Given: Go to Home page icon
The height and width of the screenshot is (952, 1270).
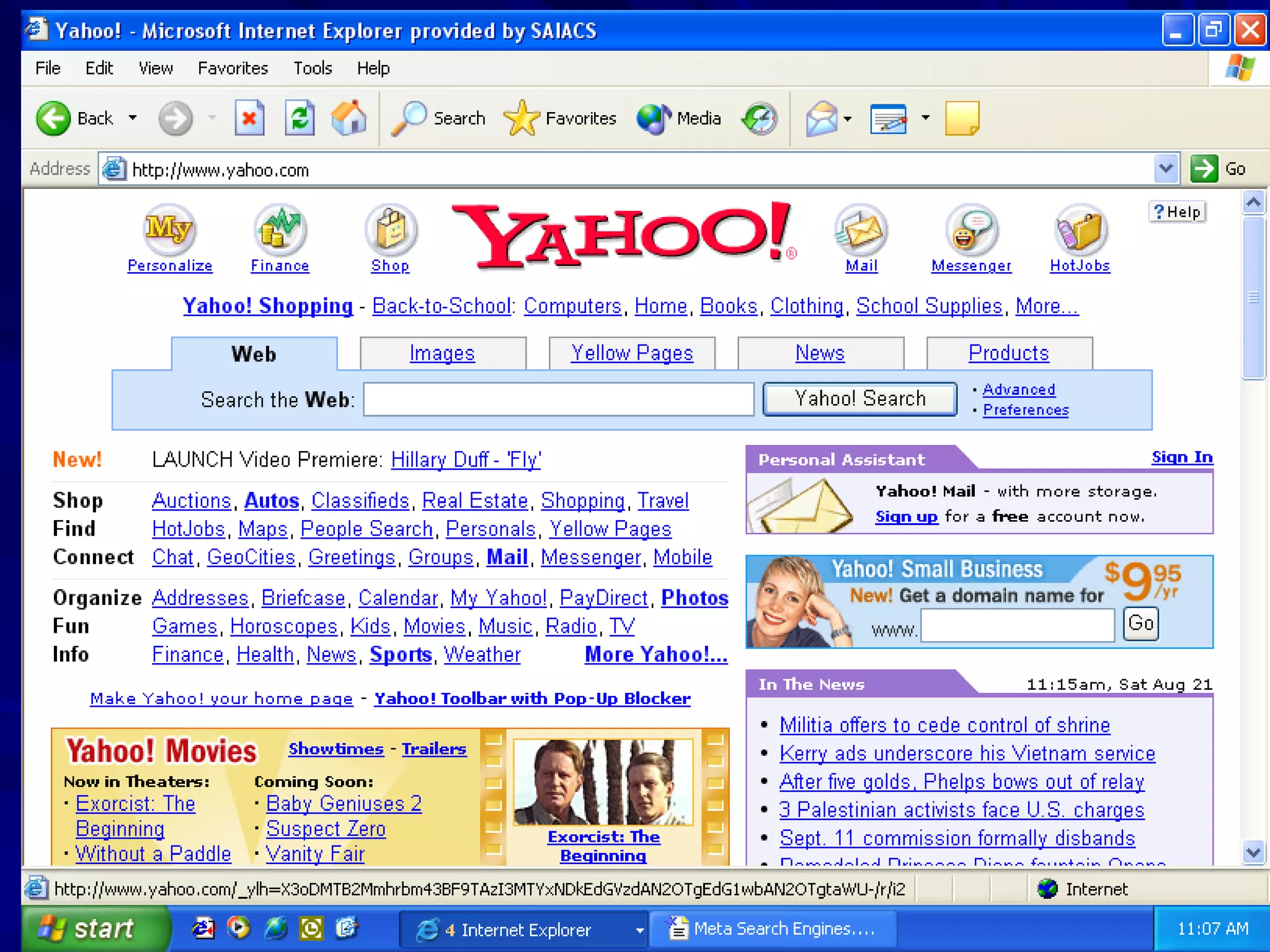Looking at the screenshot, I should point(349,118).
